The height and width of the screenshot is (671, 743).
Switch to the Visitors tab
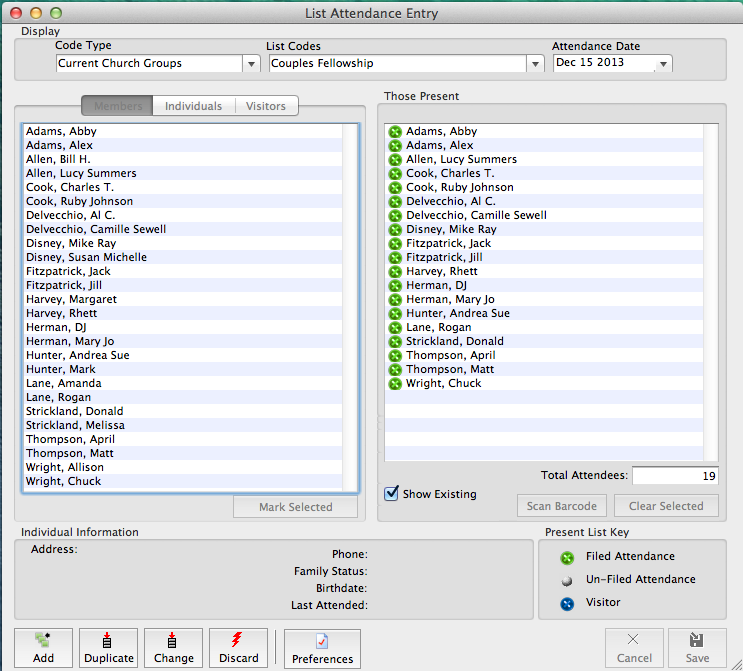pos(266,106)
